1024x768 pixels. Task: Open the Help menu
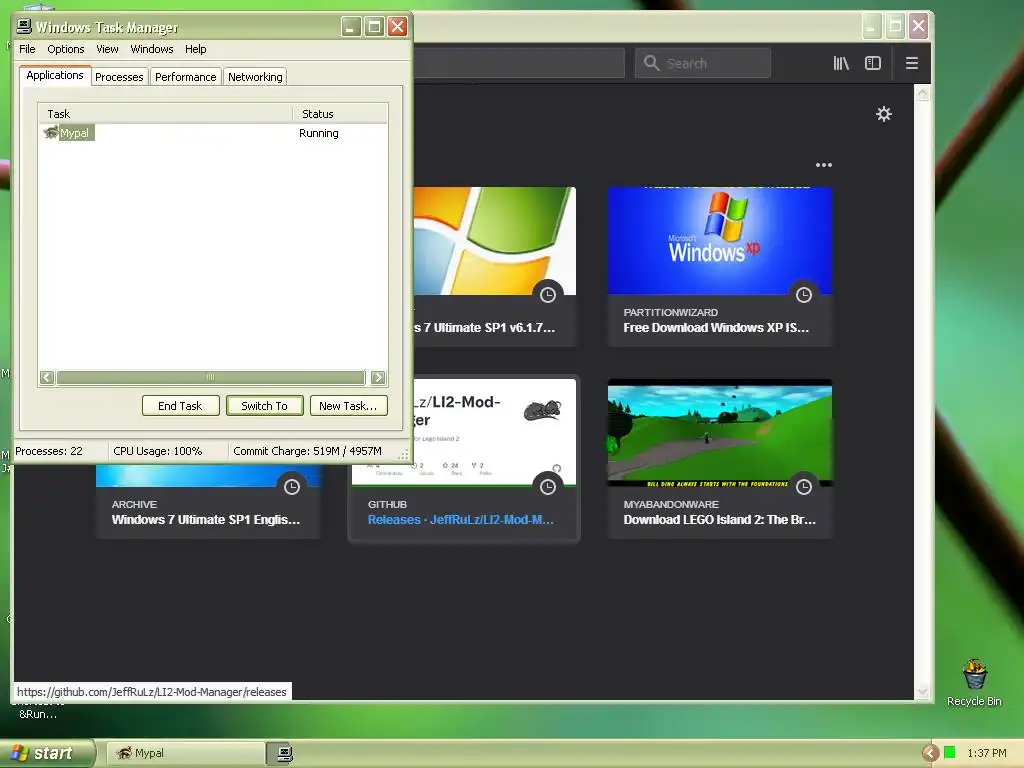click(195, 49)
